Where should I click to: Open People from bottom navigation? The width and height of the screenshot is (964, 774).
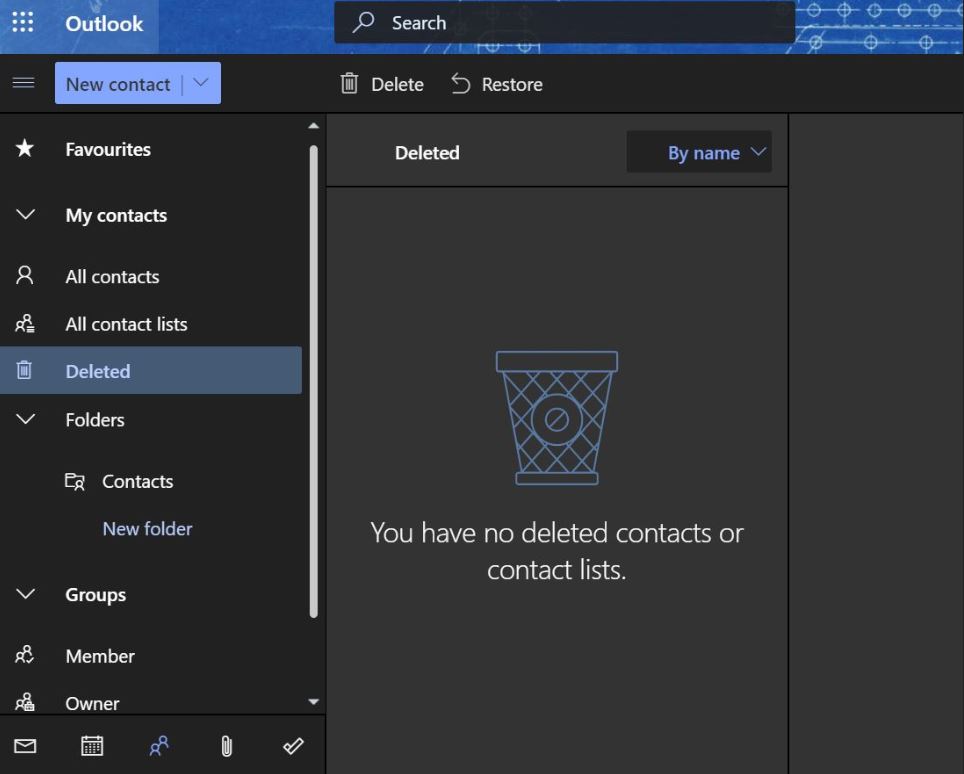click(159, 746)
